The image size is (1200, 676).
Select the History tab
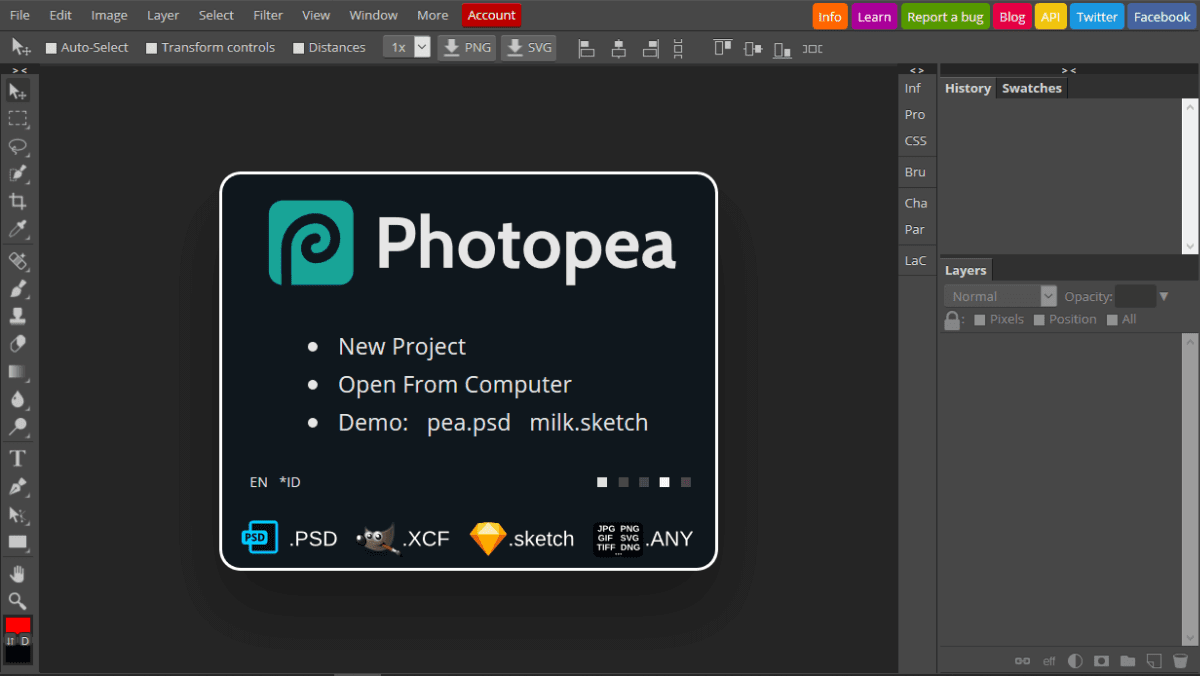968,88
